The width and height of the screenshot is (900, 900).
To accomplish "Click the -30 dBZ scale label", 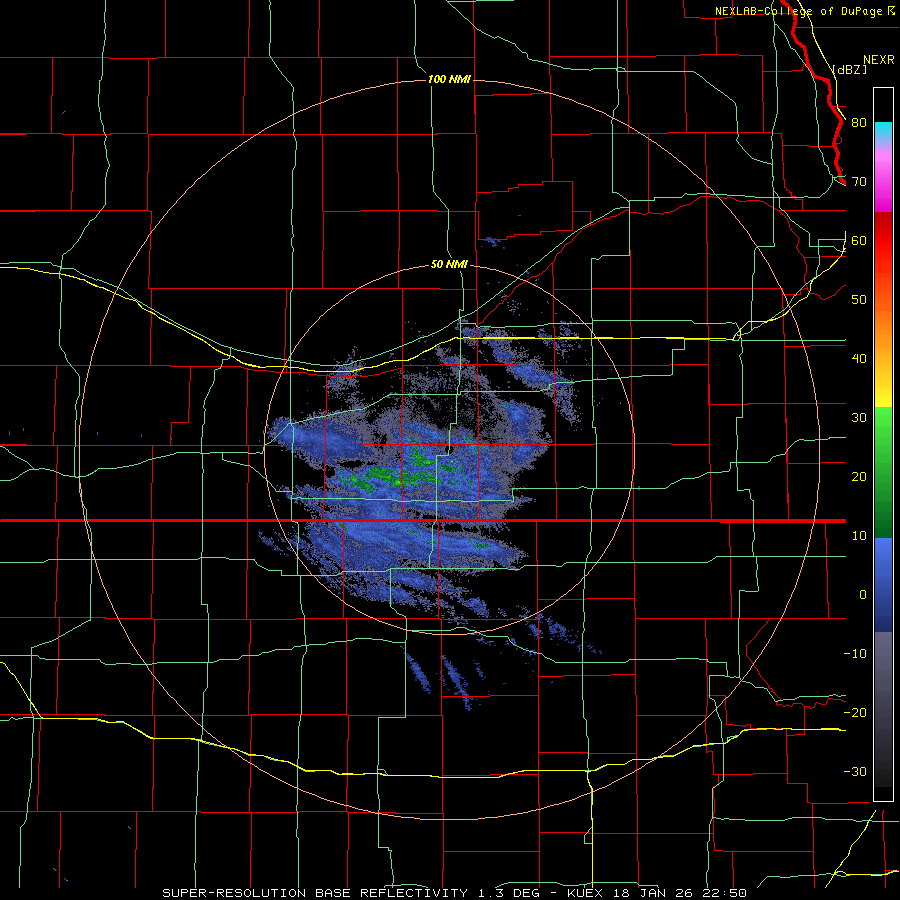I will pyautogui.click(x=855, y=772).
